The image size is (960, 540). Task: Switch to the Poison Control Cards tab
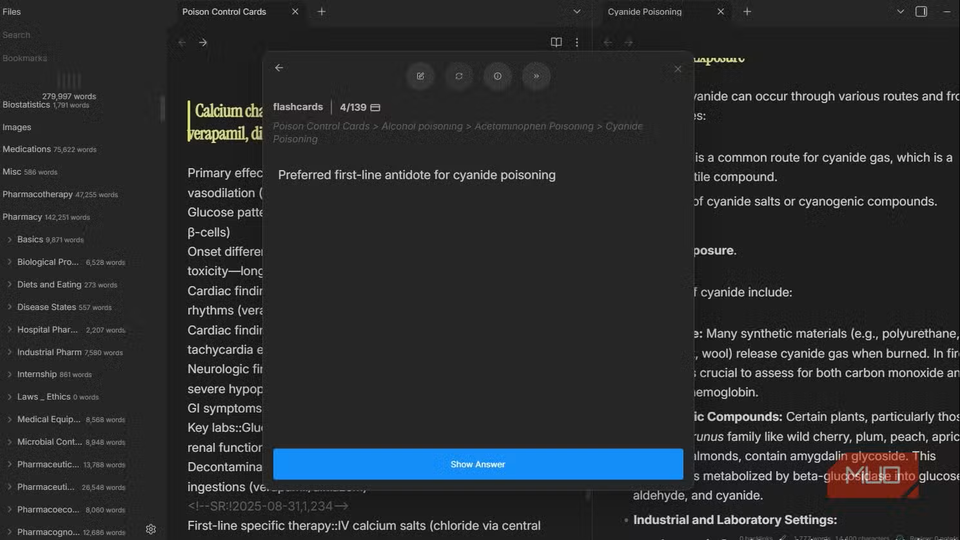[x=225, y=12]
